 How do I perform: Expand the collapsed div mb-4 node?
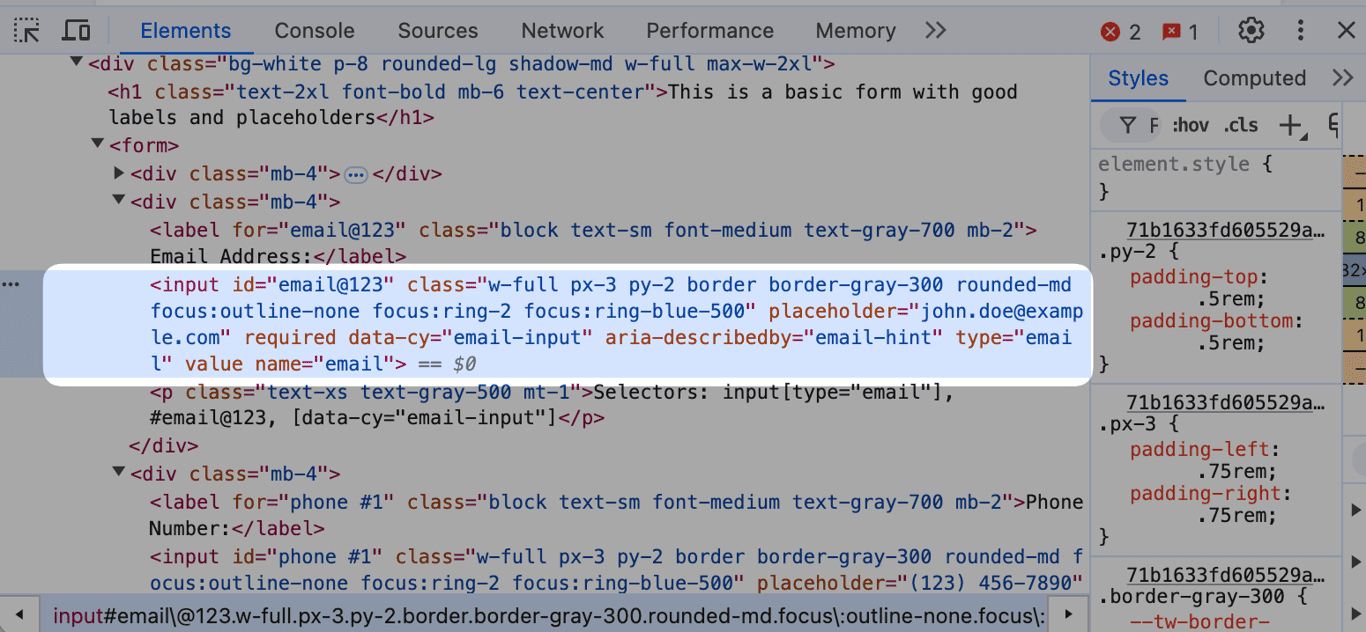coord(118,173)
